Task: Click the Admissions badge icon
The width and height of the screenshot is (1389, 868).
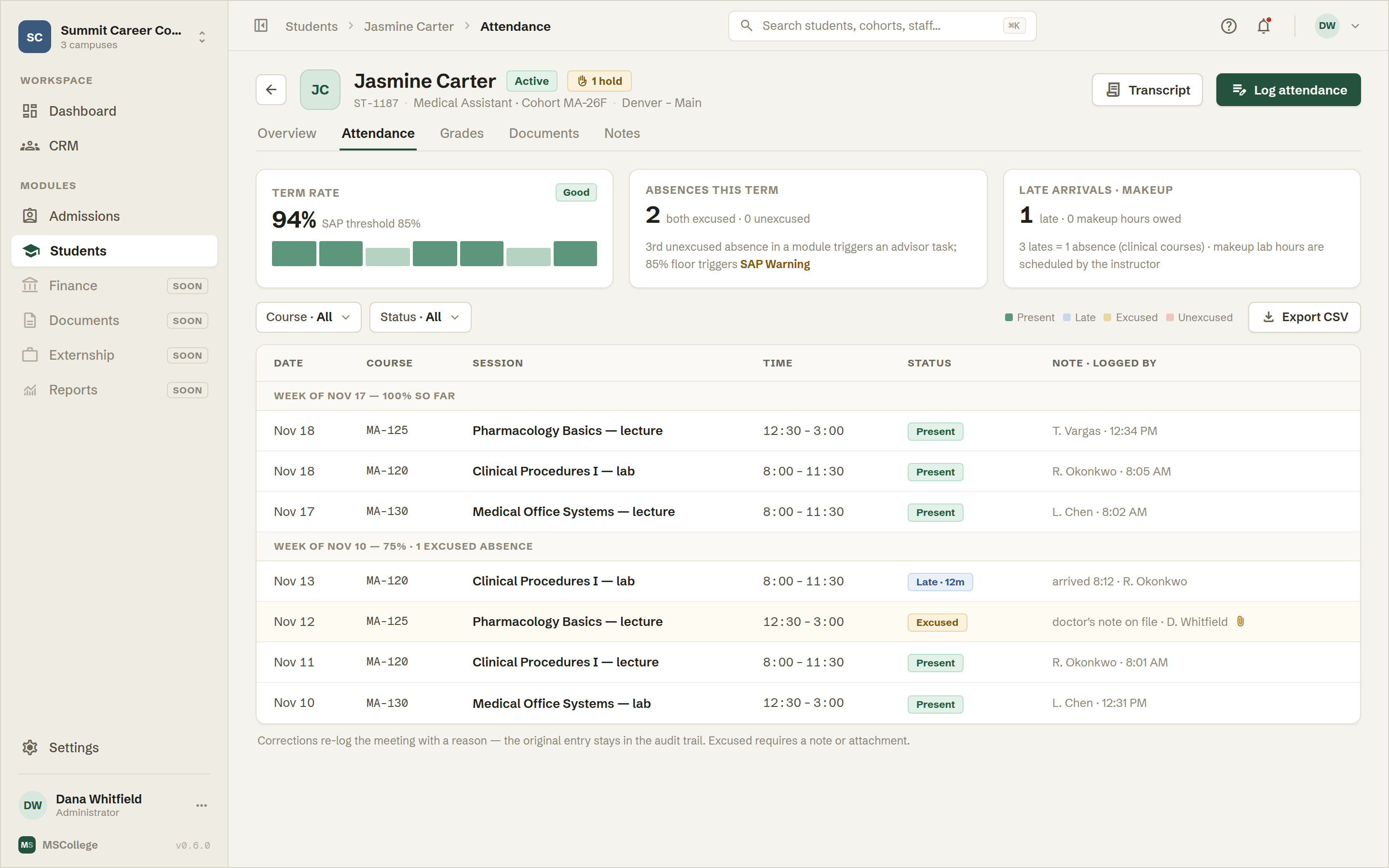Action: tap(30, 216)
